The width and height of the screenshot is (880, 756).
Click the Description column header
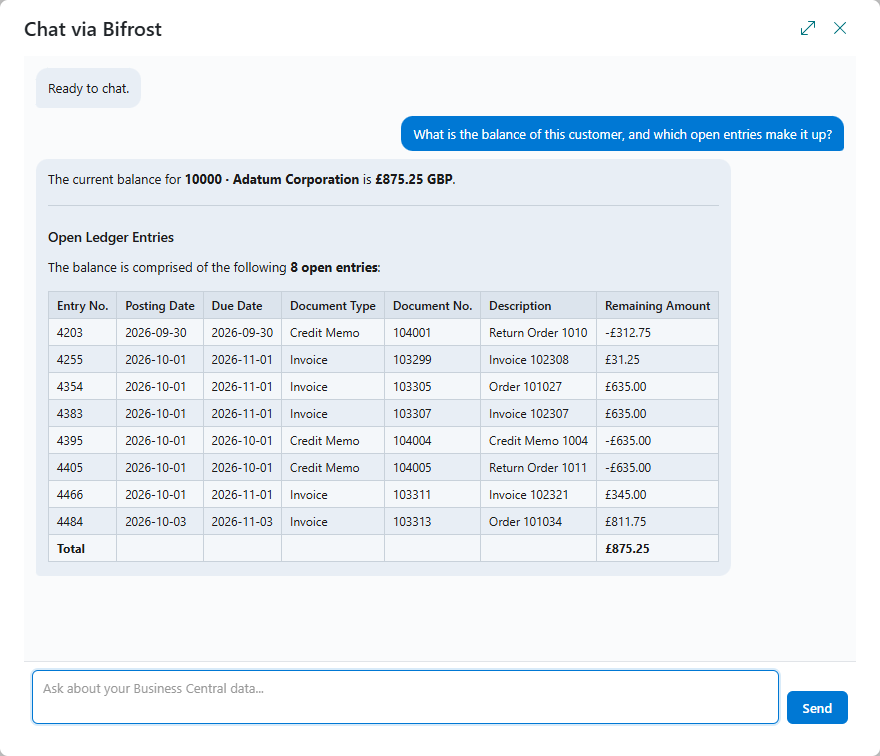point(538,306)
